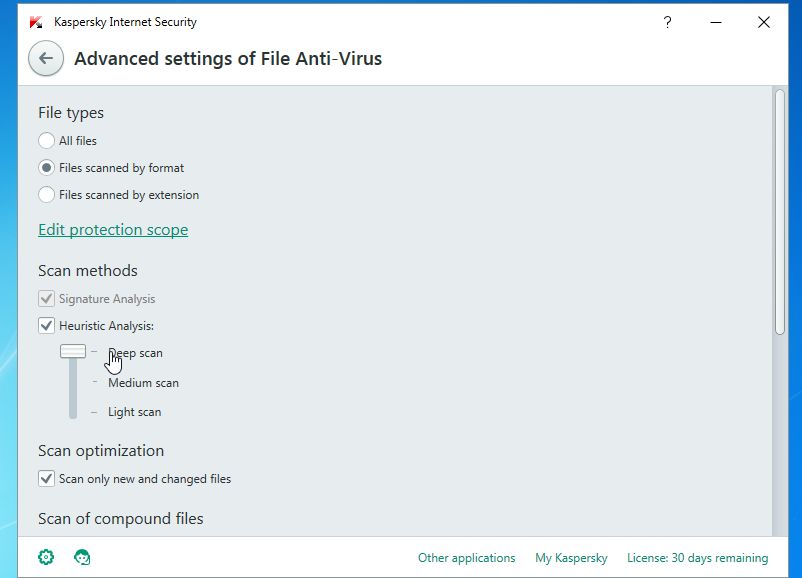This screenshot has width=802, height=578.
Task: Maximize the Kaspersky window
Action: [x=741, y=22]
